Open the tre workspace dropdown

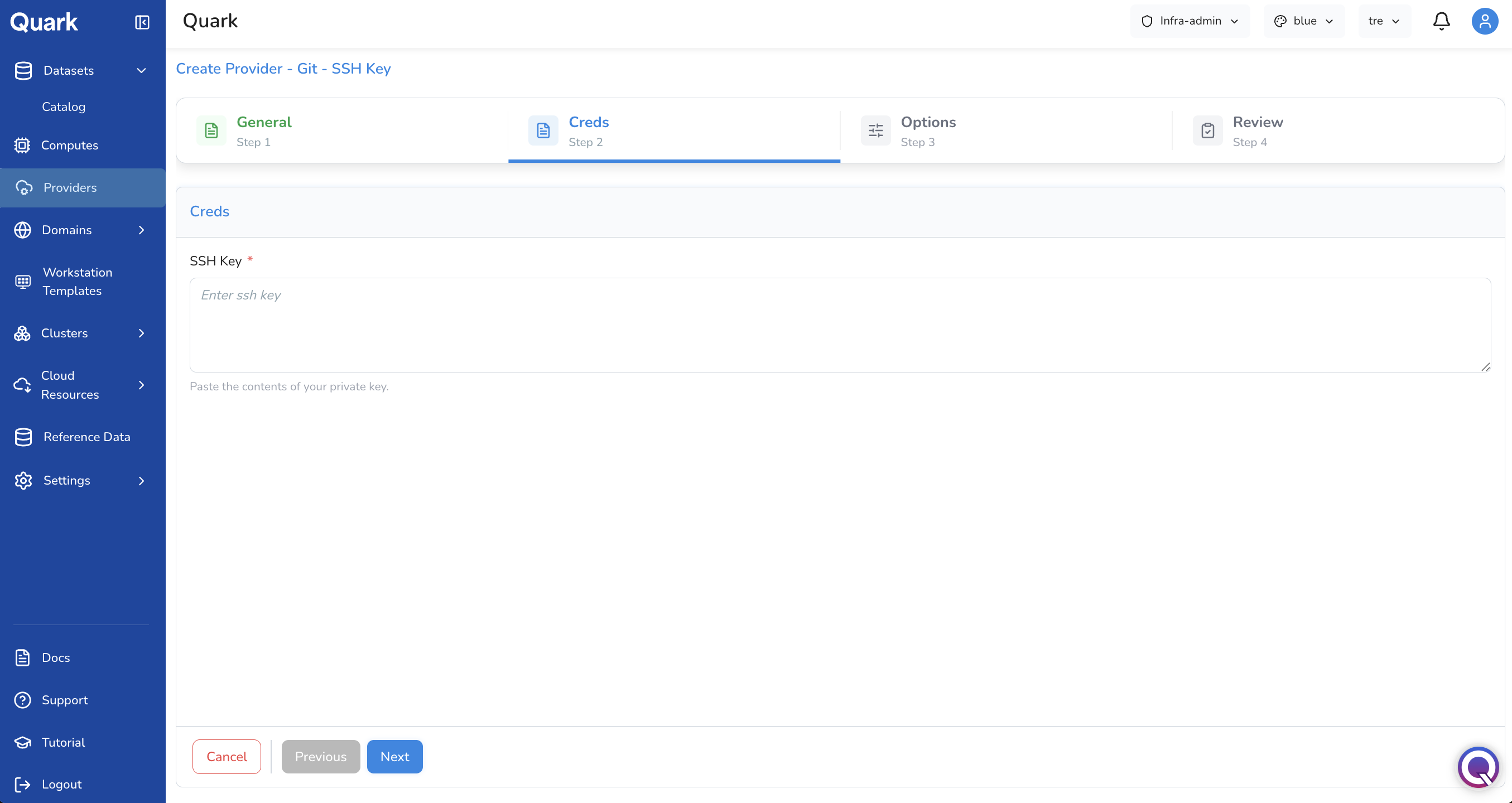[x=1385, y=21]
